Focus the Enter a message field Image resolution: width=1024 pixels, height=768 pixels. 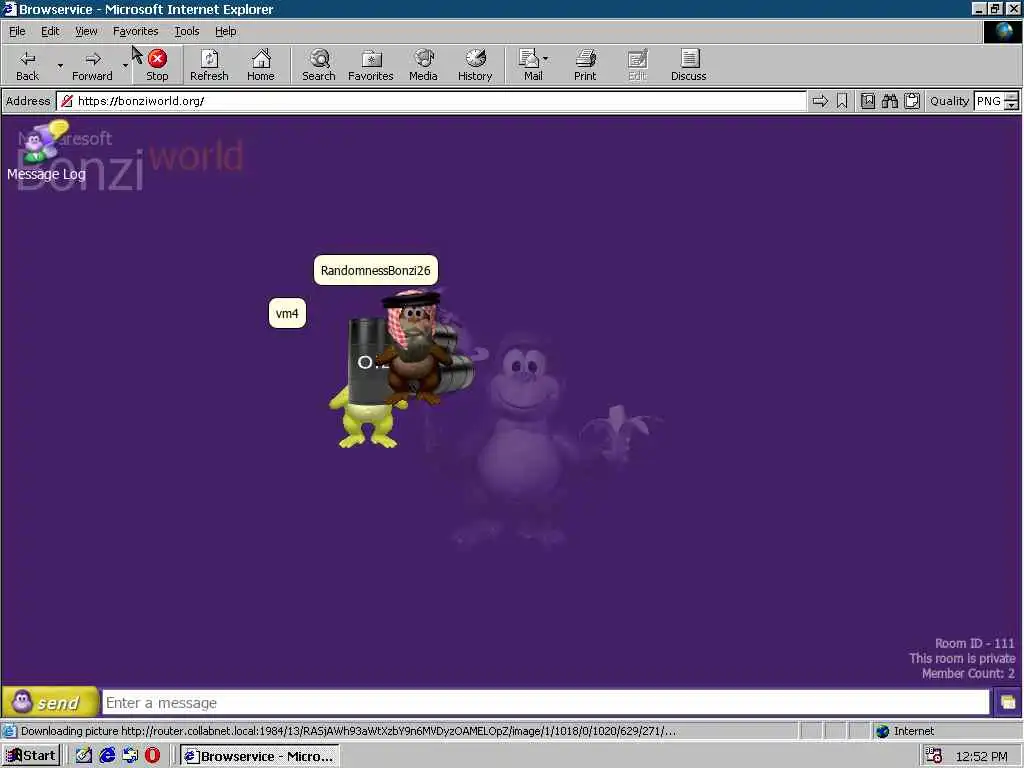click(545, 703)
